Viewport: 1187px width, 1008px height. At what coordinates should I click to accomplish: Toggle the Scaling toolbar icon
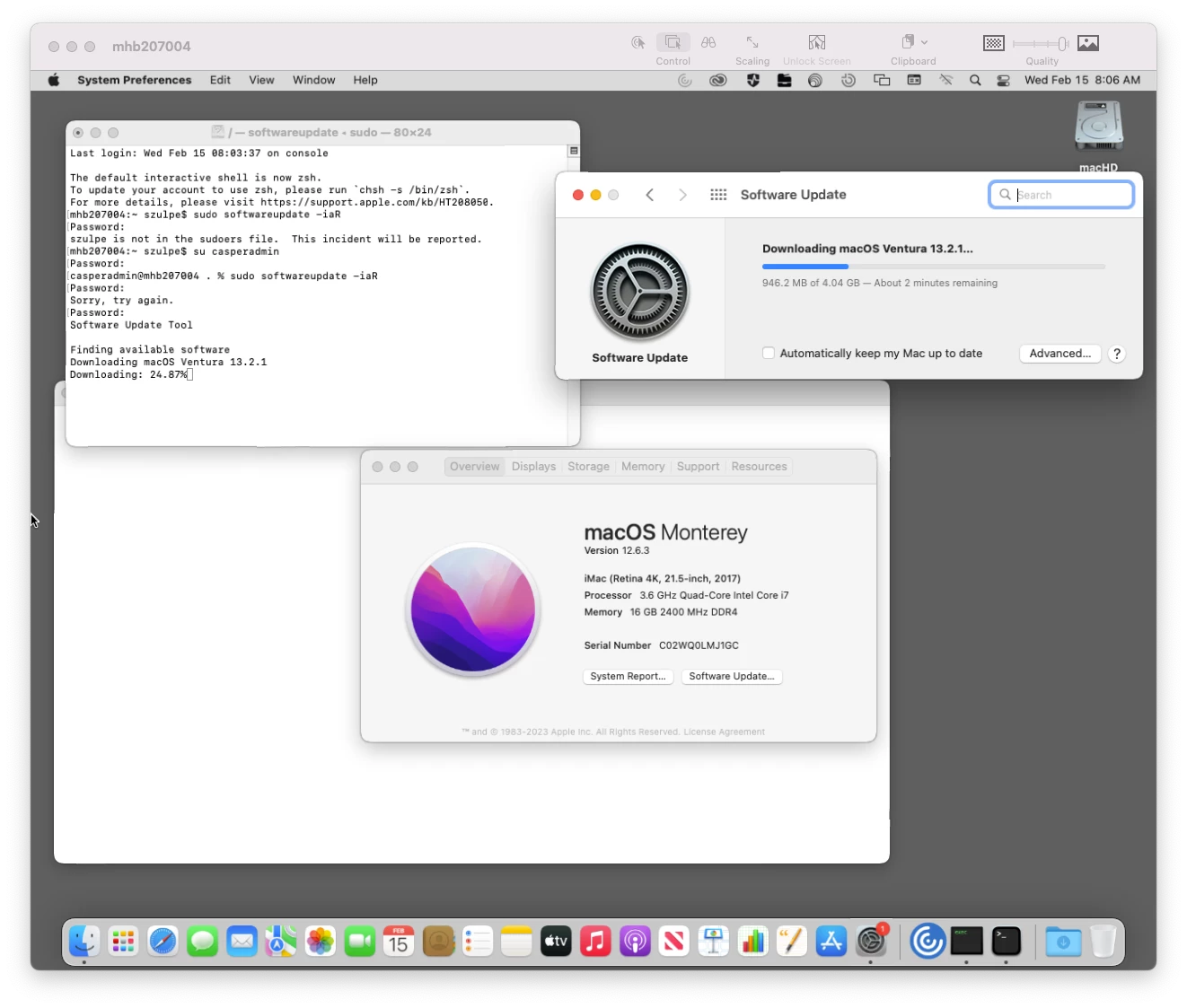click(x=752, y=42)
